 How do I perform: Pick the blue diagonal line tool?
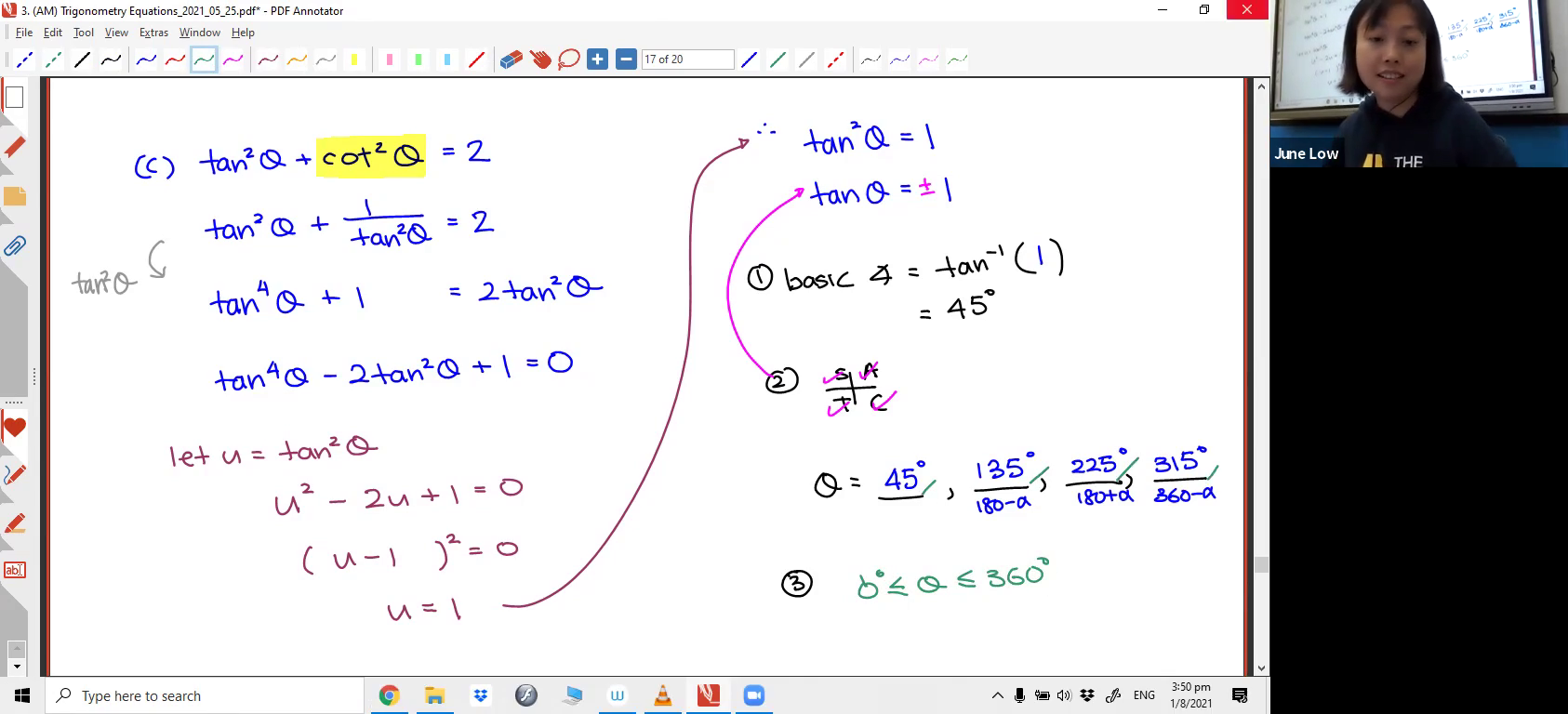(x=749, y=59)
